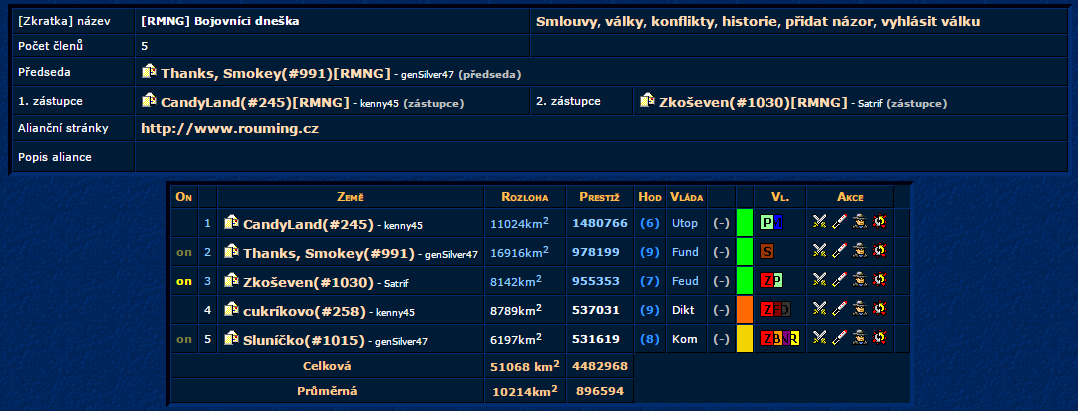Click prestige value 1480766

tap(600, 223)
